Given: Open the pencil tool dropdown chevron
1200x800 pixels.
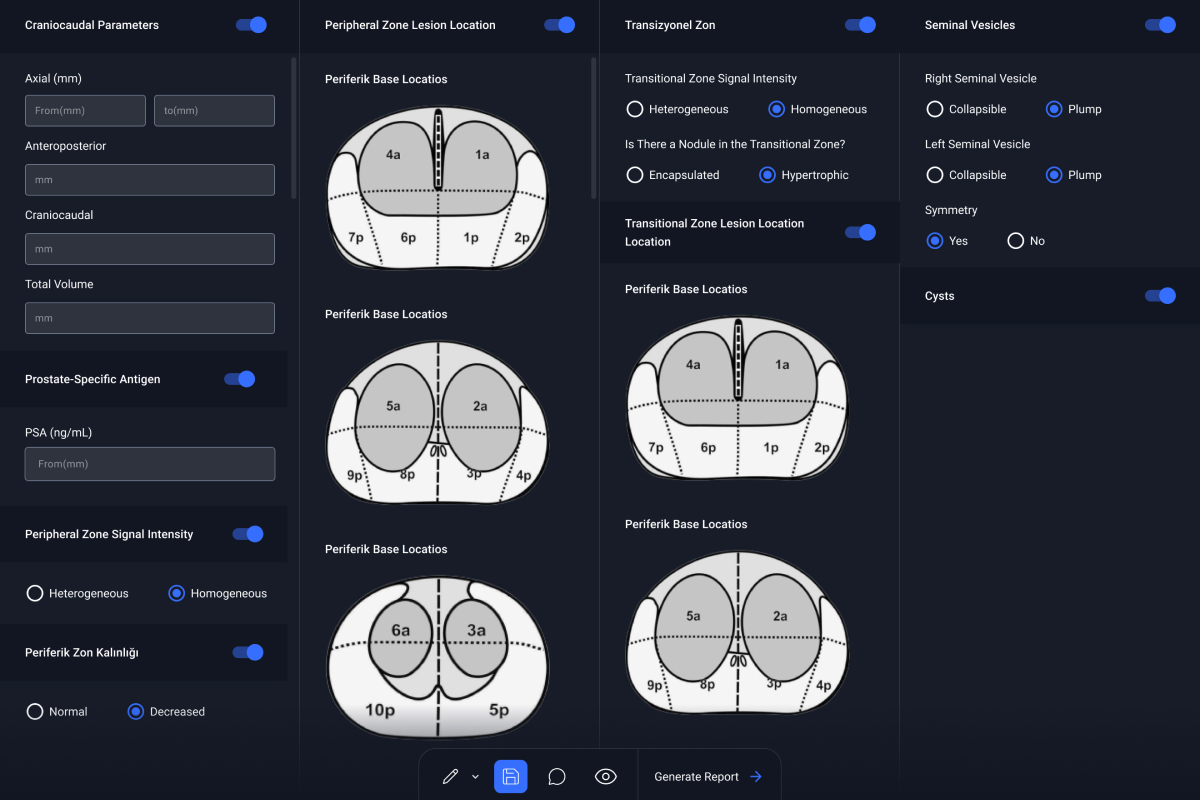Looking at the screenshot, I should [x=475, y=777].
